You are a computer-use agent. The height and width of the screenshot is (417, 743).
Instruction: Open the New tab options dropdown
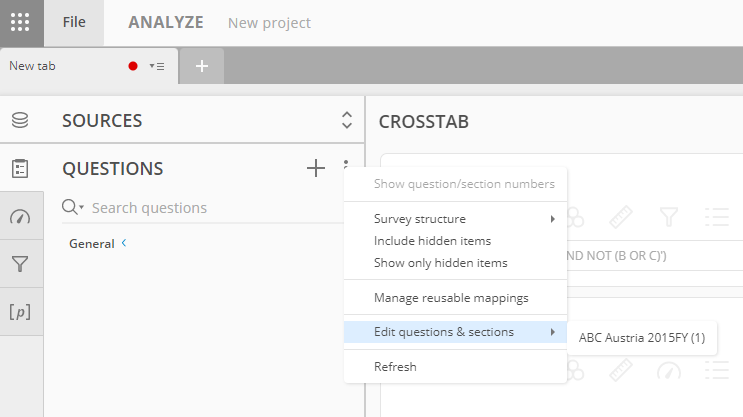157,66
